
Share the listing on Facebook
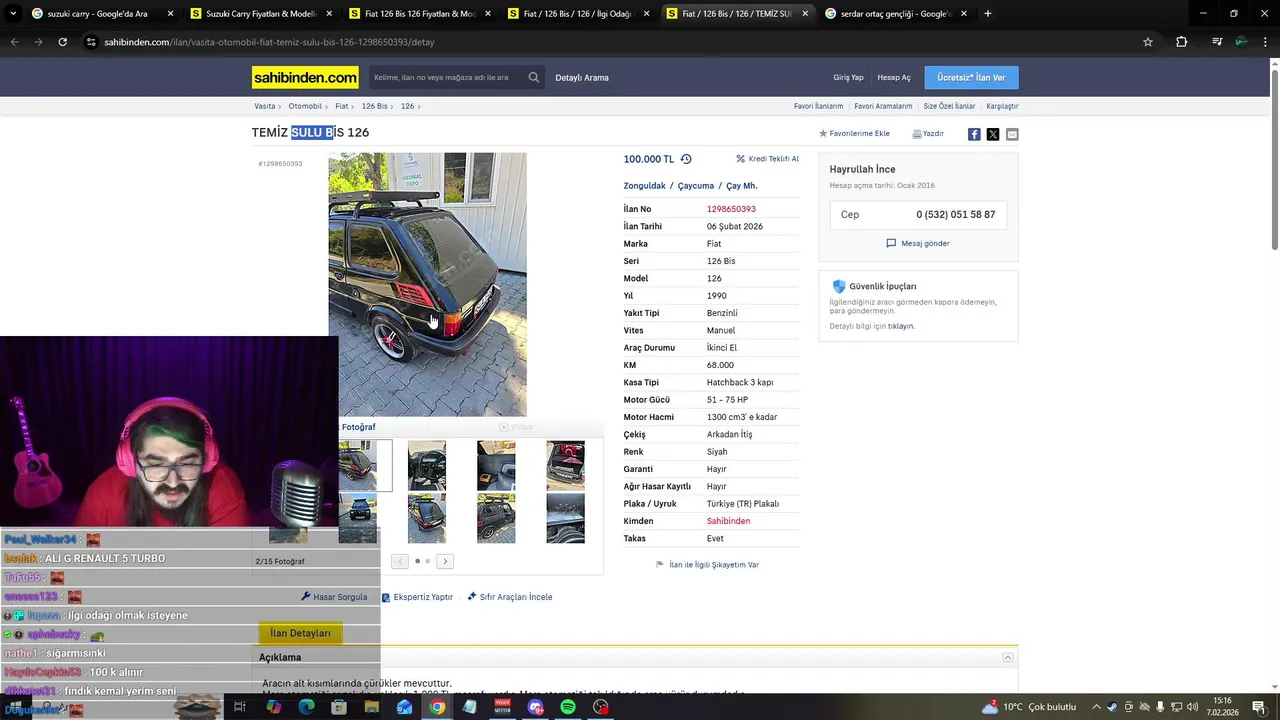click(974, 134)
